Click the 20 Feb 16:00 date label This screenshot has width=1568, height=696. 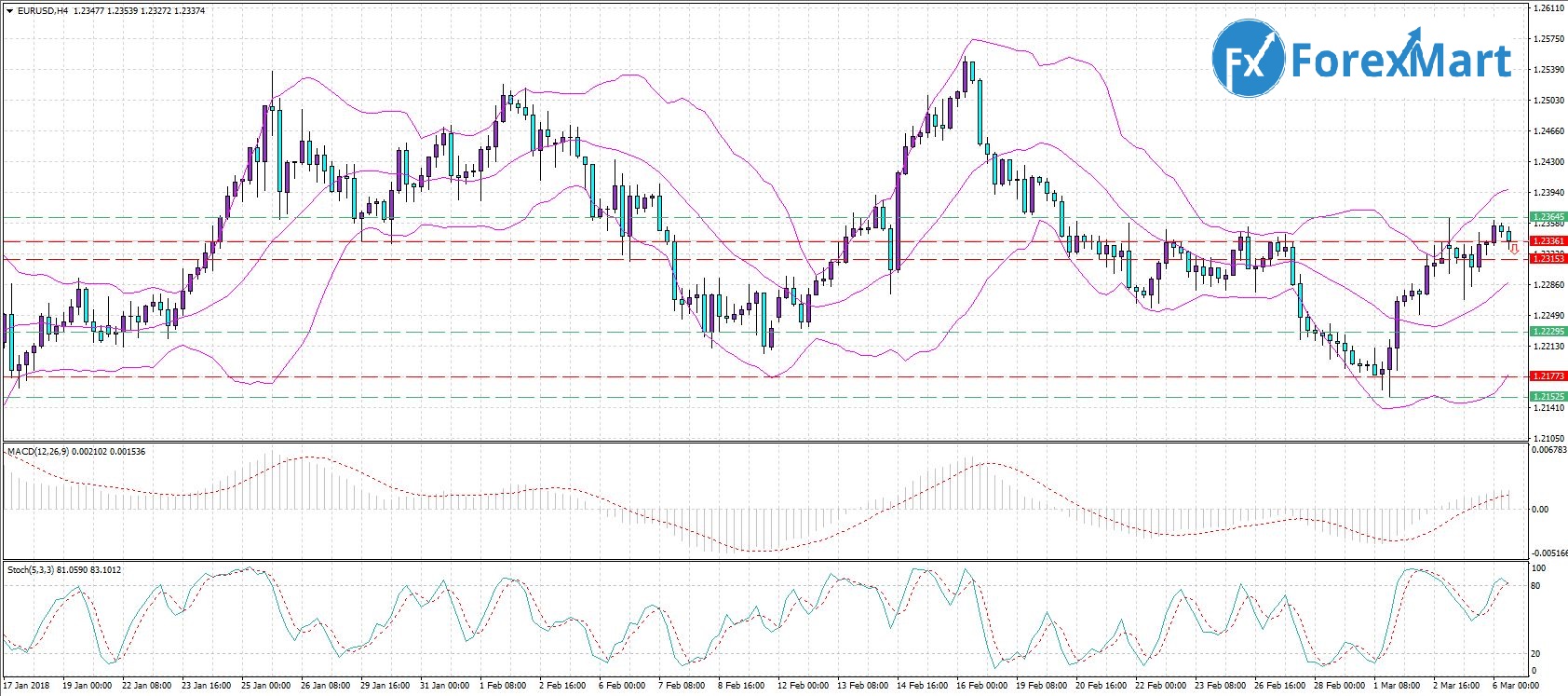coord(1101,686)
